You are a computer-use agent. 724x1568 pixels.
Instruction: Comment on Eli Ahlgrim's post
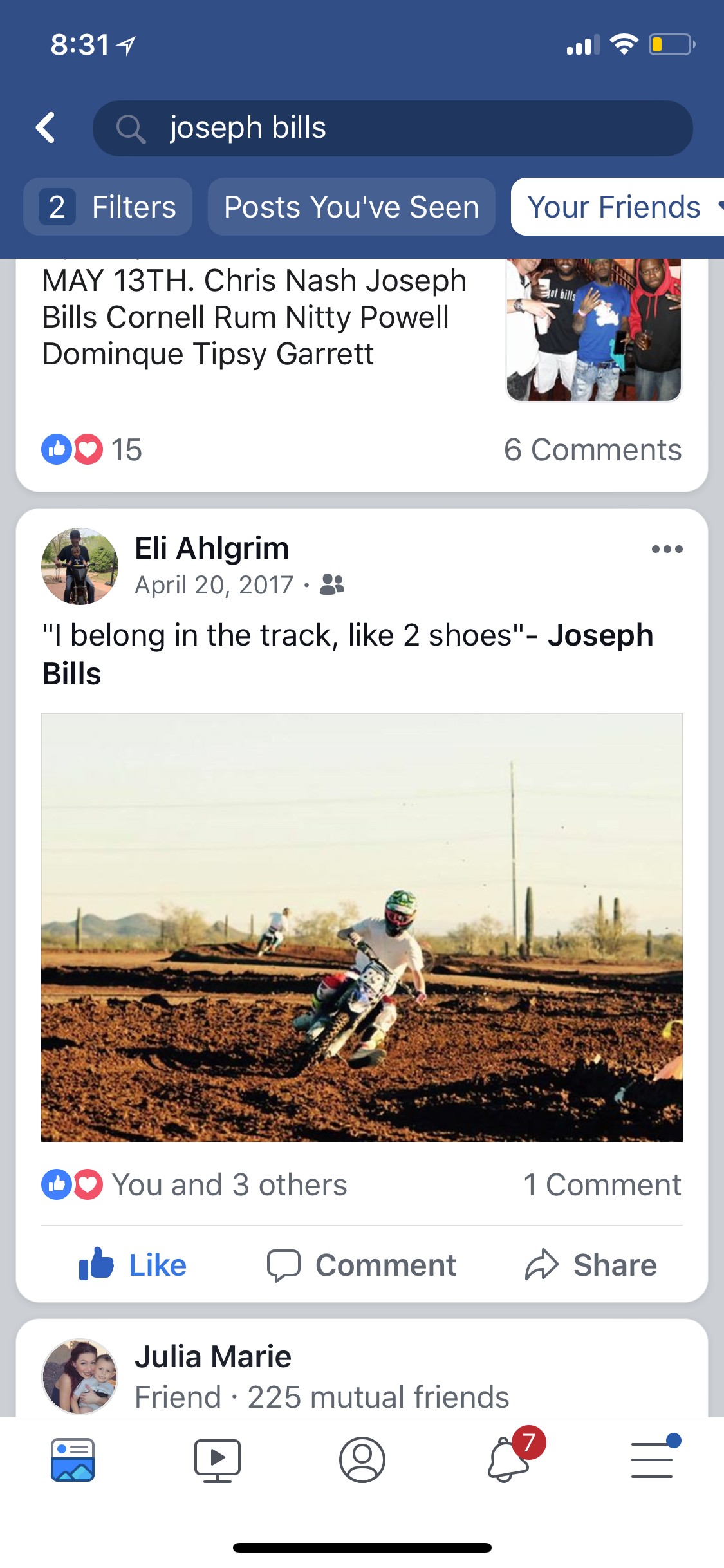[x=362, y=1265]
